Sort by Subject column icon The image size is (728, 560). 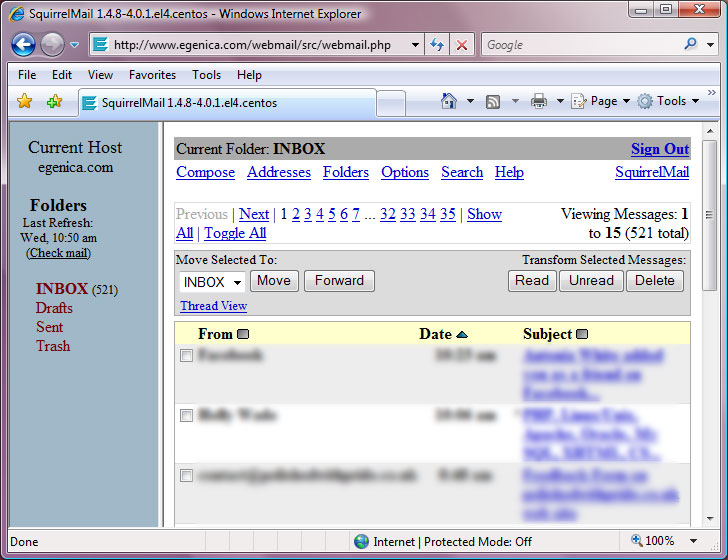(x=582, y=334)
